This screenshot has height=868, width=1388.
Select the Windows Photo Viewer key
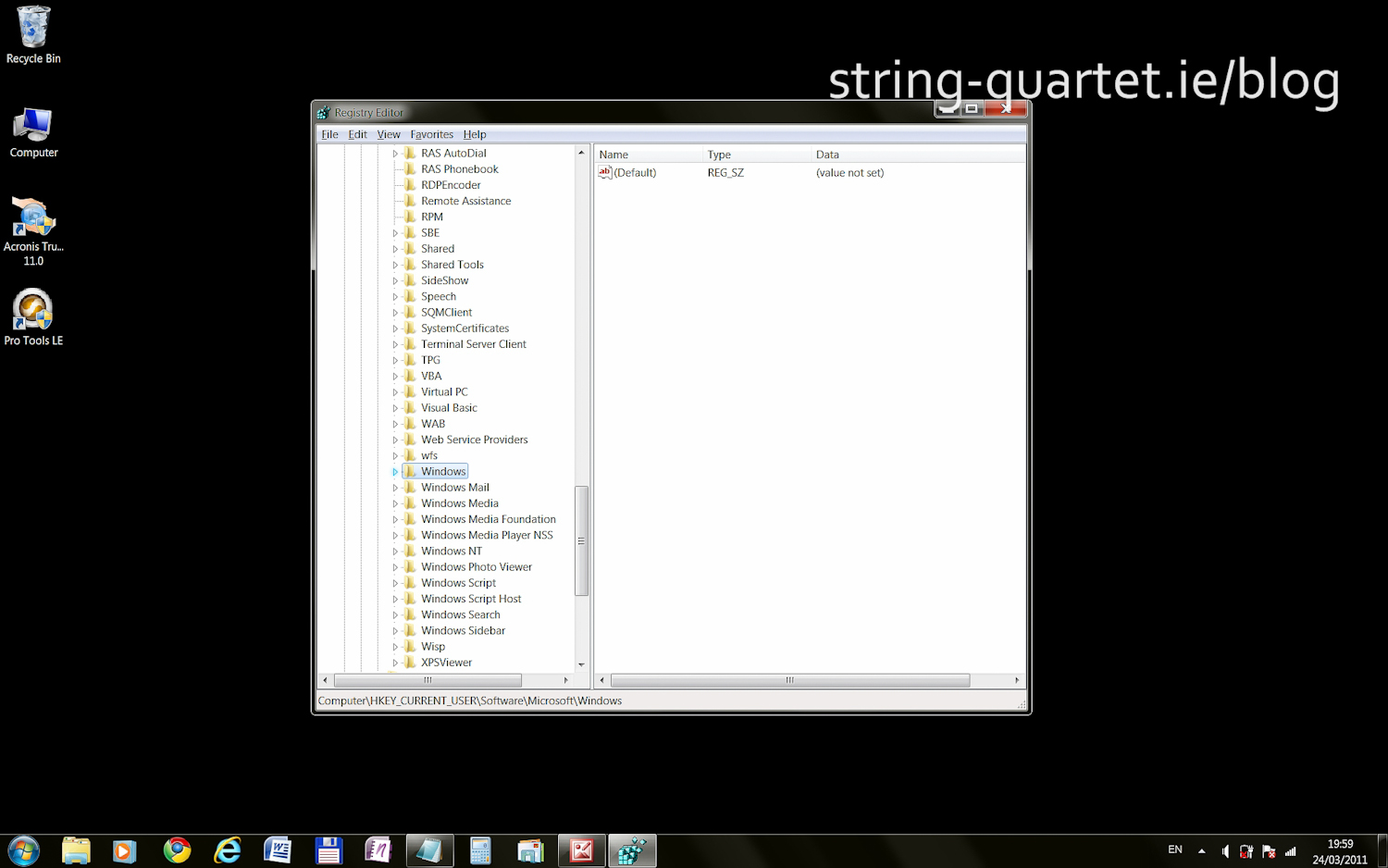(x=477, y=567)
